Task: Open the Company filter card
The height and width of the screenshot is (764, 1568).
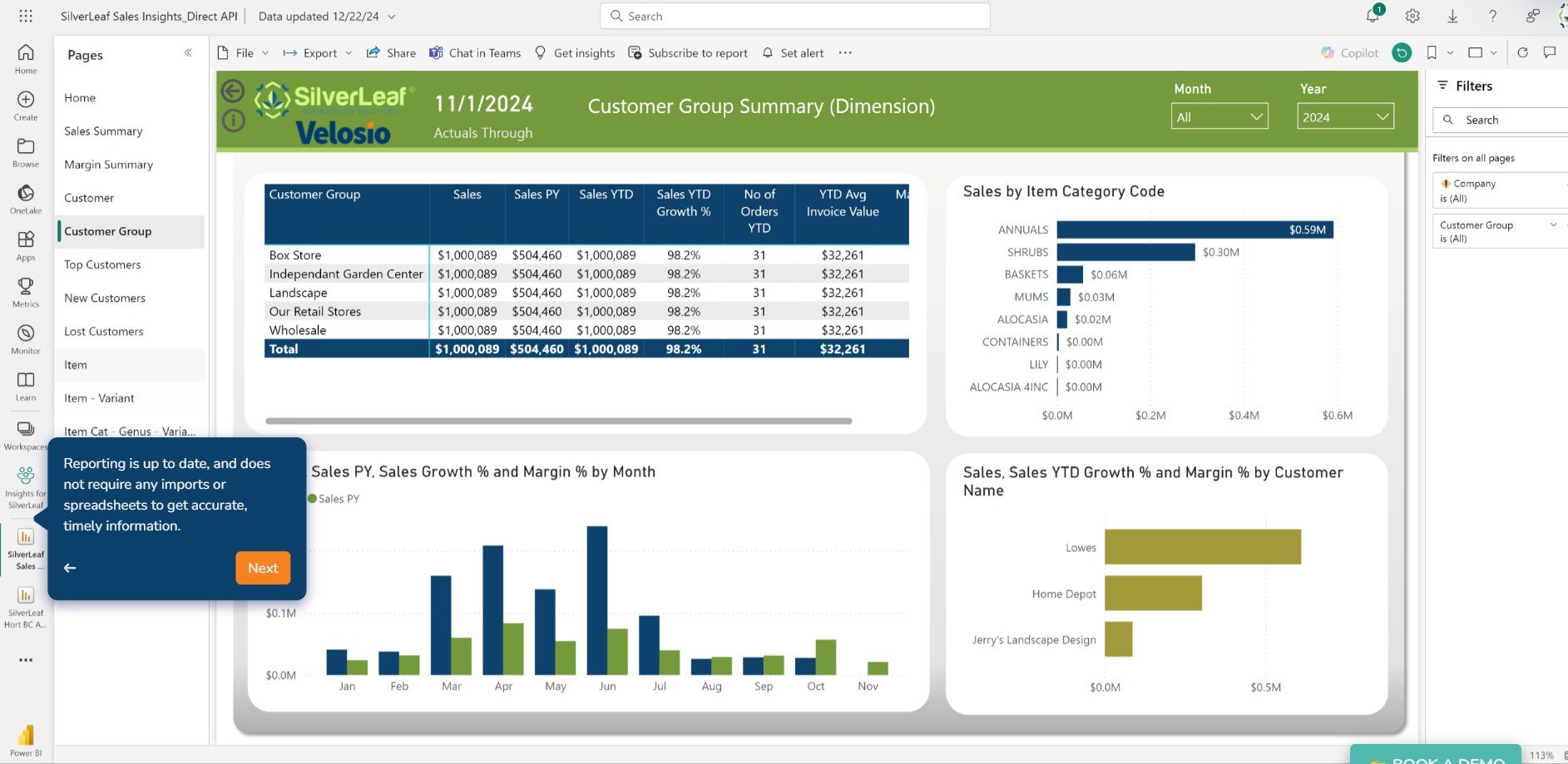Action: 1500,190
